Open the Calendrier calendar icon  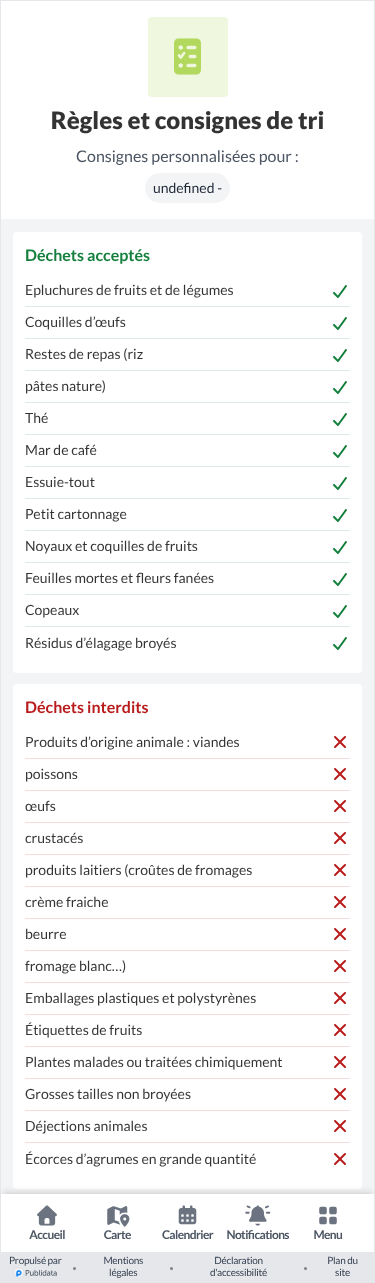click(x=188, y=1215)
